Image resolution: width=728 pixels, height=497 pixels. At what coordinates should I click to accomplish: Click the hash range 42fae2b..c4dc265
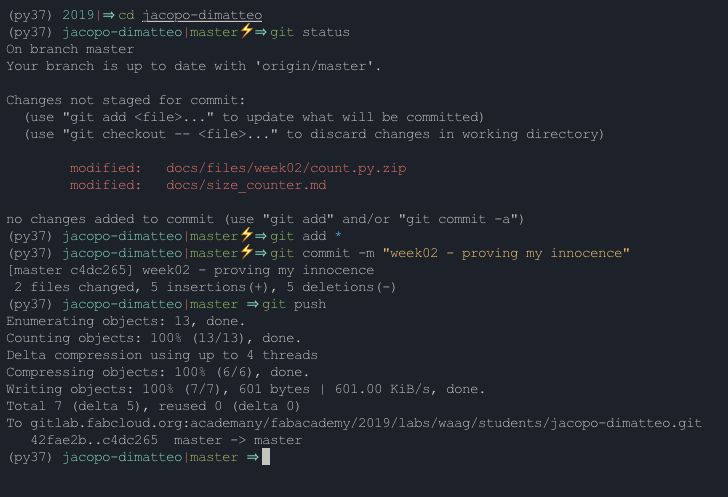coord(94,440)
